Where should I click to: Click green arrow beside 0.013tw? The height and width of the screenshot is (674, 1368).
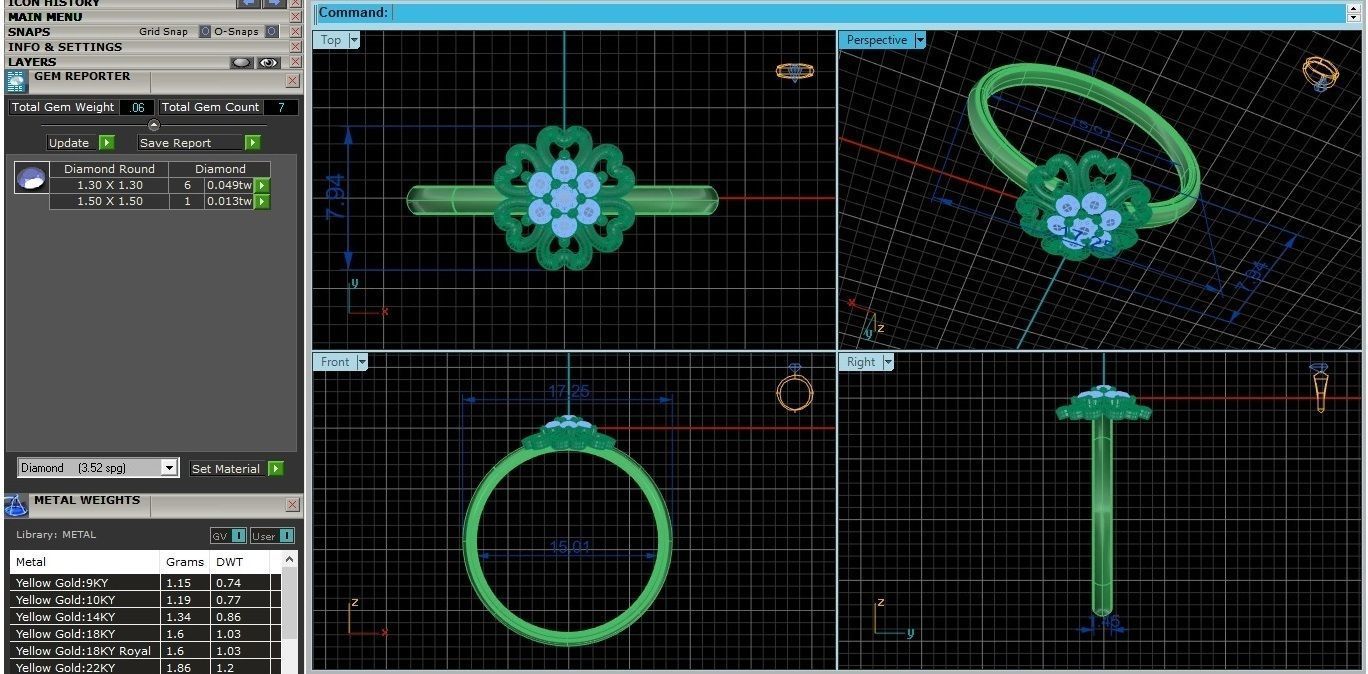click(x=262, y=201)
